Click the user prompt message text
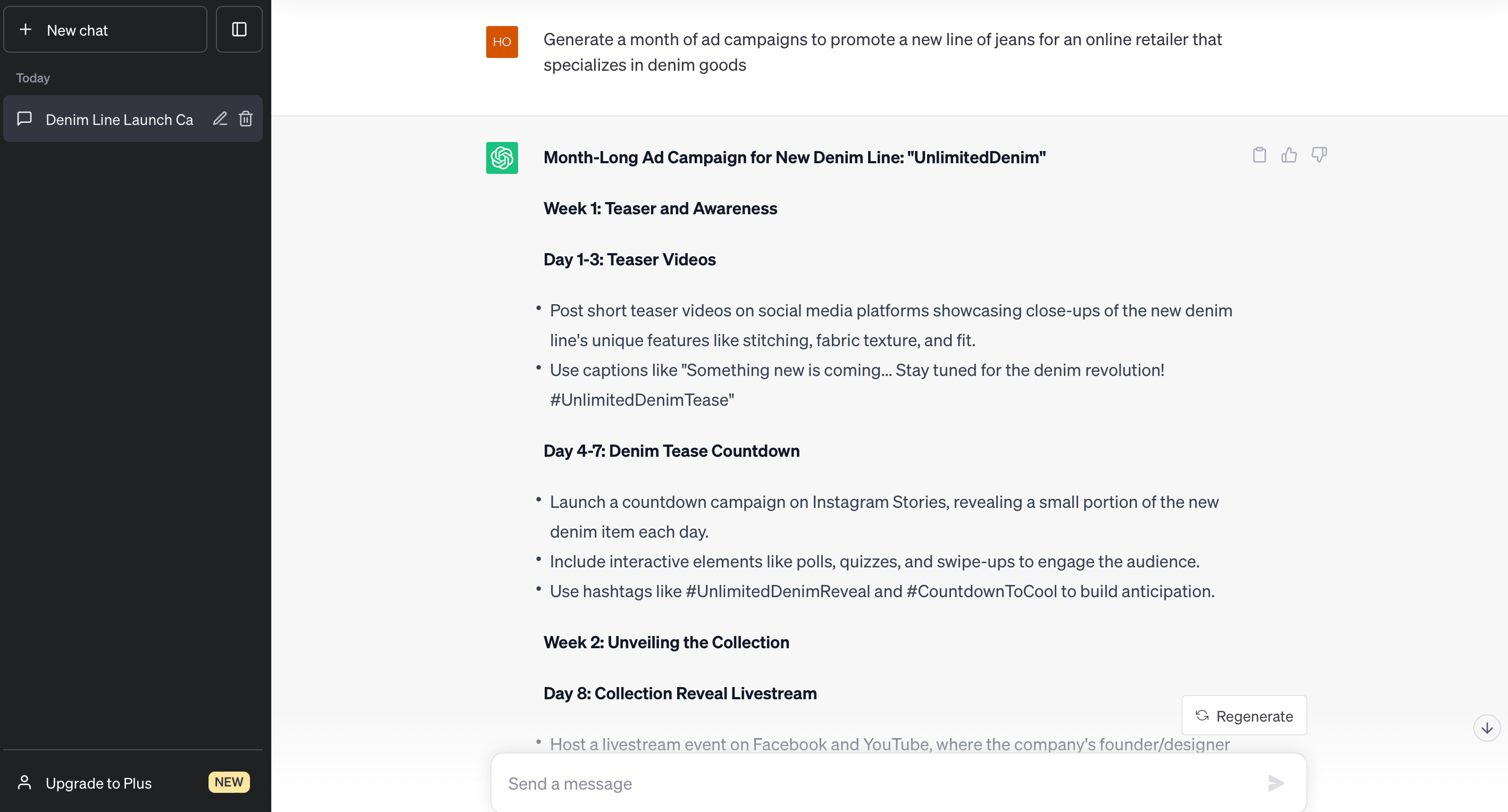Image resolution: width=1508 pixels, height=812 pixels. [882, 52]
